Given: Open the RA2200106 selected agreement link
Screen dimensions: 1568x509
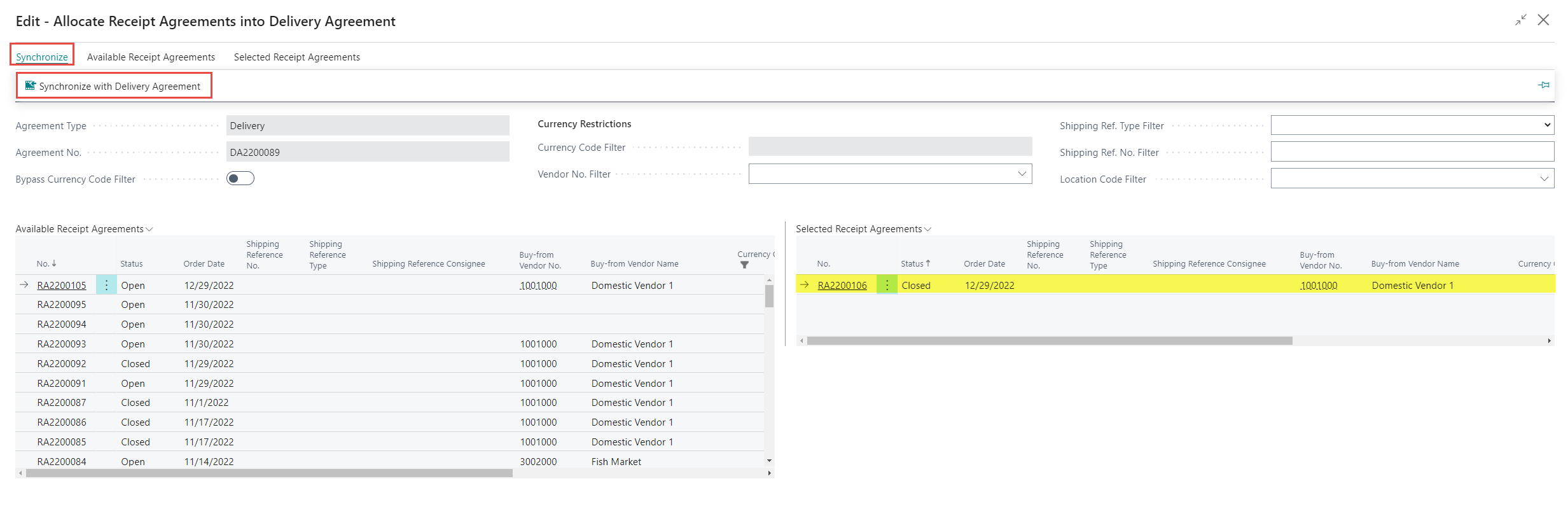Looking at the screenshot, I should click(842, 286).
